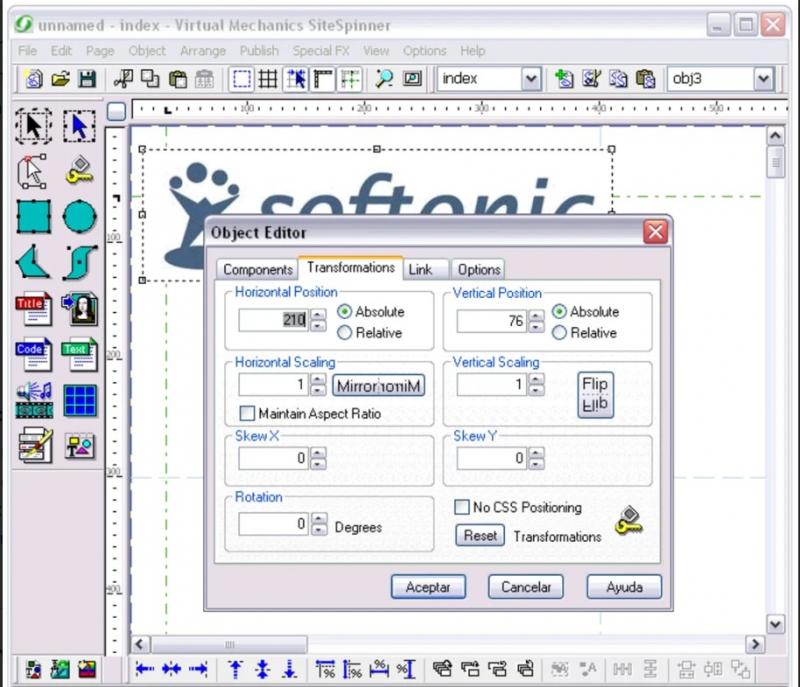Select the group selection arrow tool
This screenshot has width=800, height=687.
[x=33, y=125]
